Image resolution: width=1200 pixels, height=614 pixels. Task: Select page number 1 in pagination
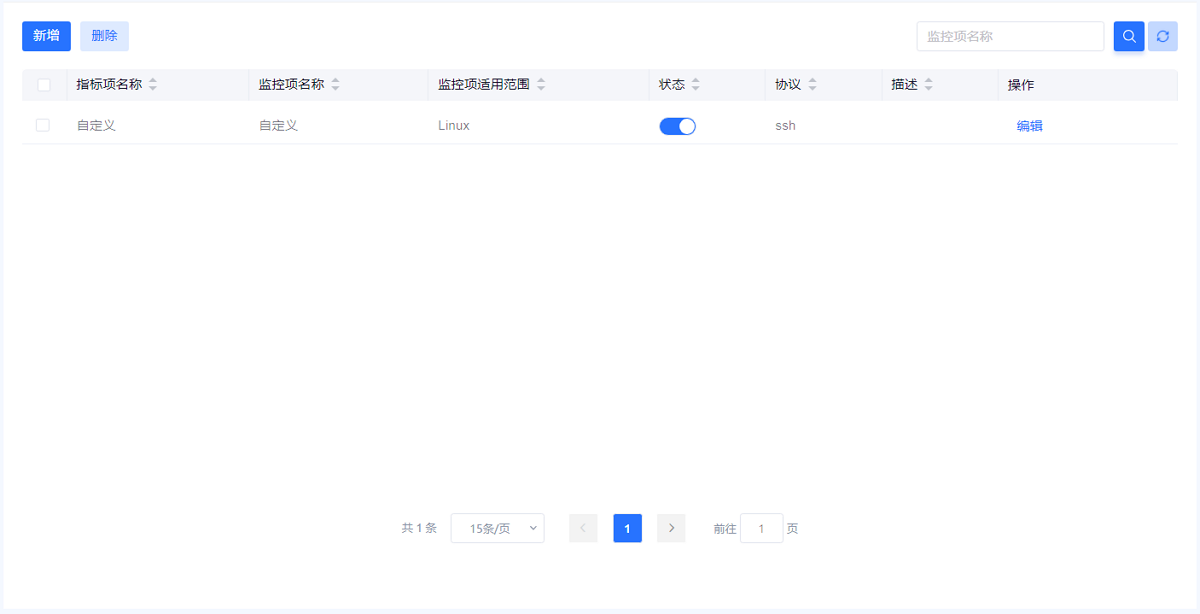627,528
